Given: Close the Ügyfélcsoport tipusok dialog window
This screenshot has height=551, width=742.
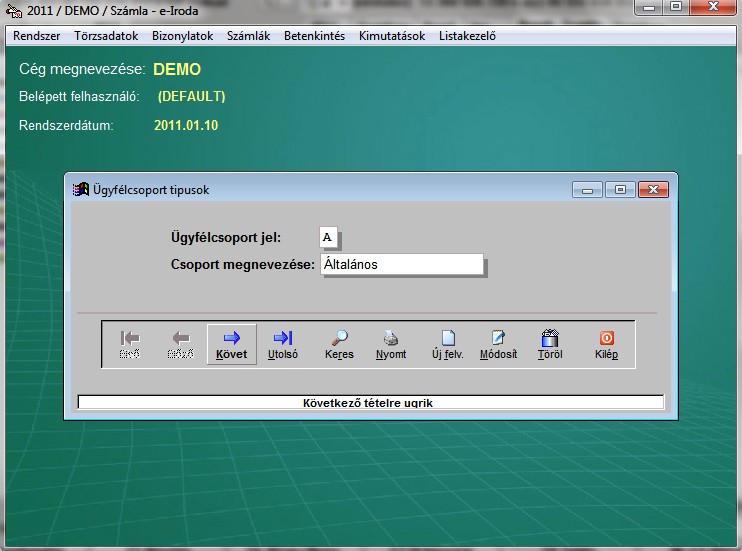Looking at the screenshot, I should tap(653, 189).
